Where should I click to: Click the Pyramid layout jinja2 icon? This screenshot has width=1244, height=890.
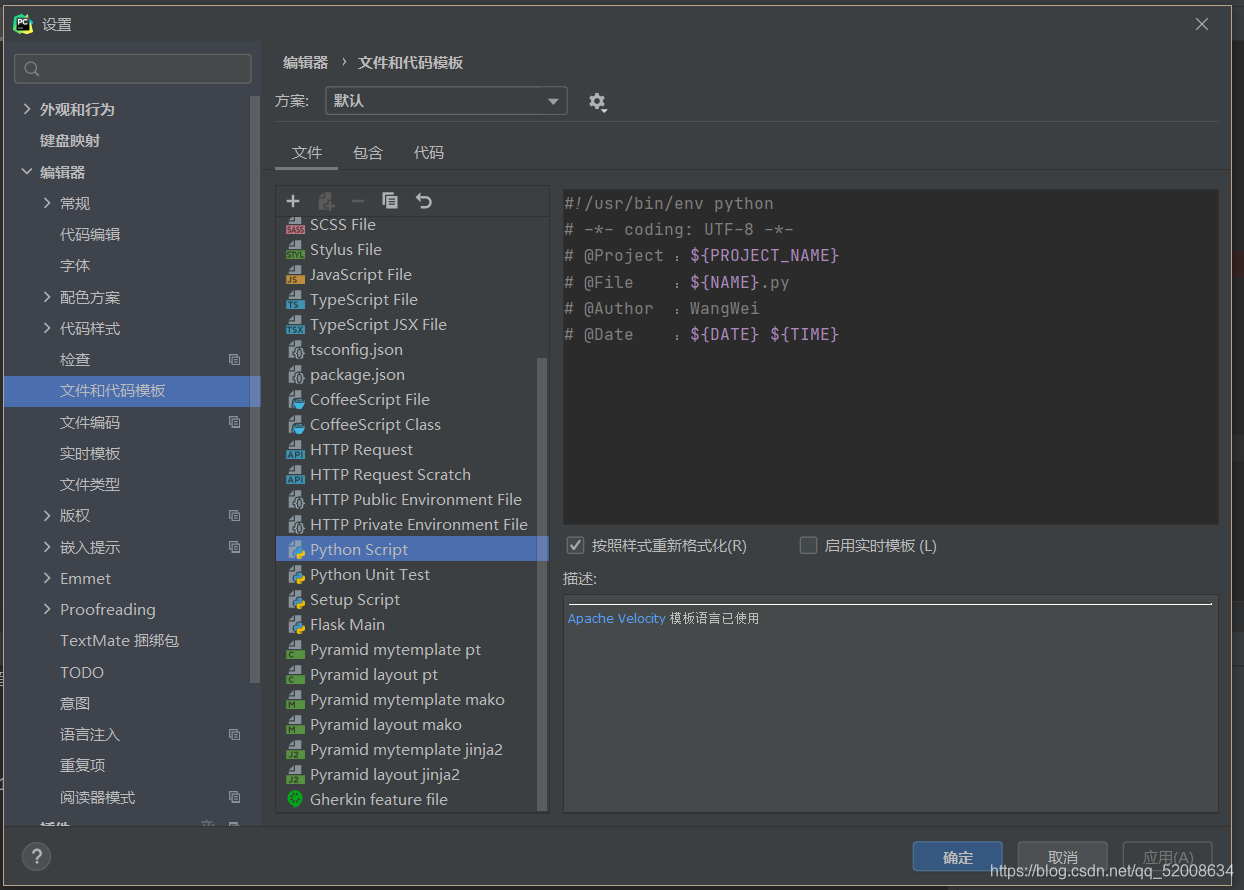tap(295, 775)
